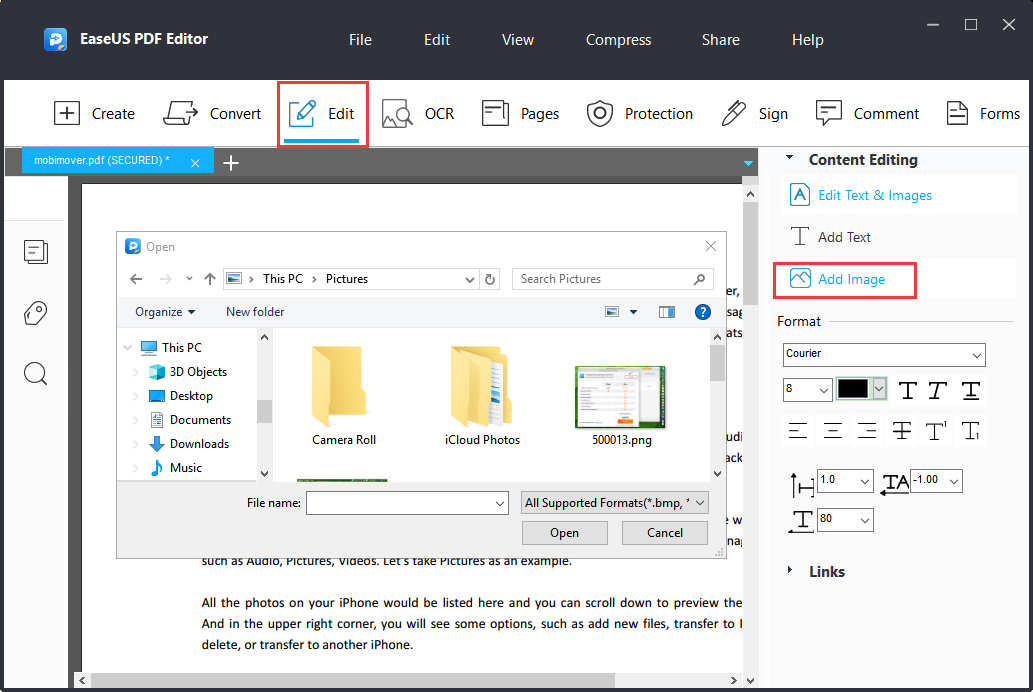Open the Compress menu

[619, 40]
